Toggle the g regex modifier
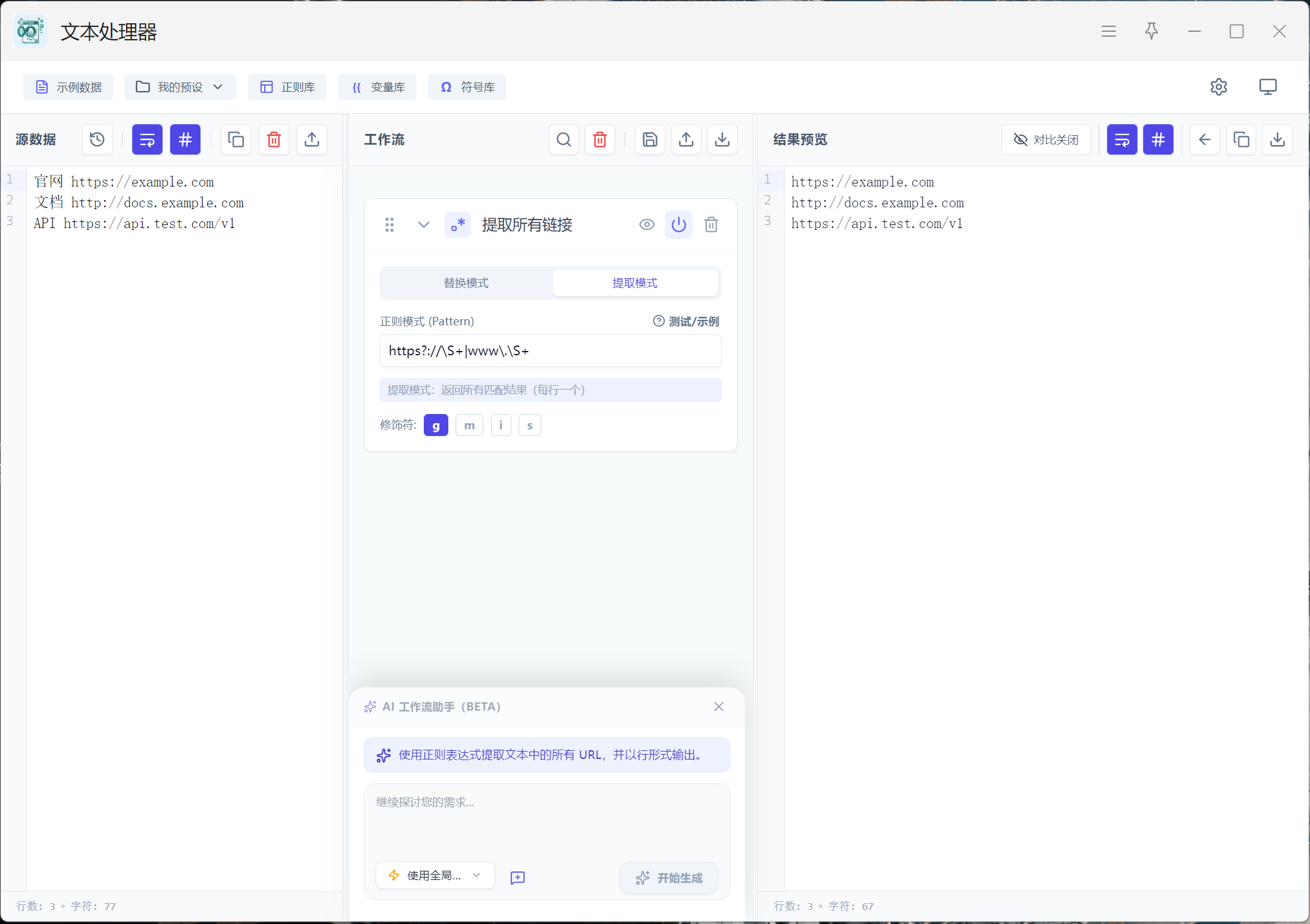 (435, 425)
